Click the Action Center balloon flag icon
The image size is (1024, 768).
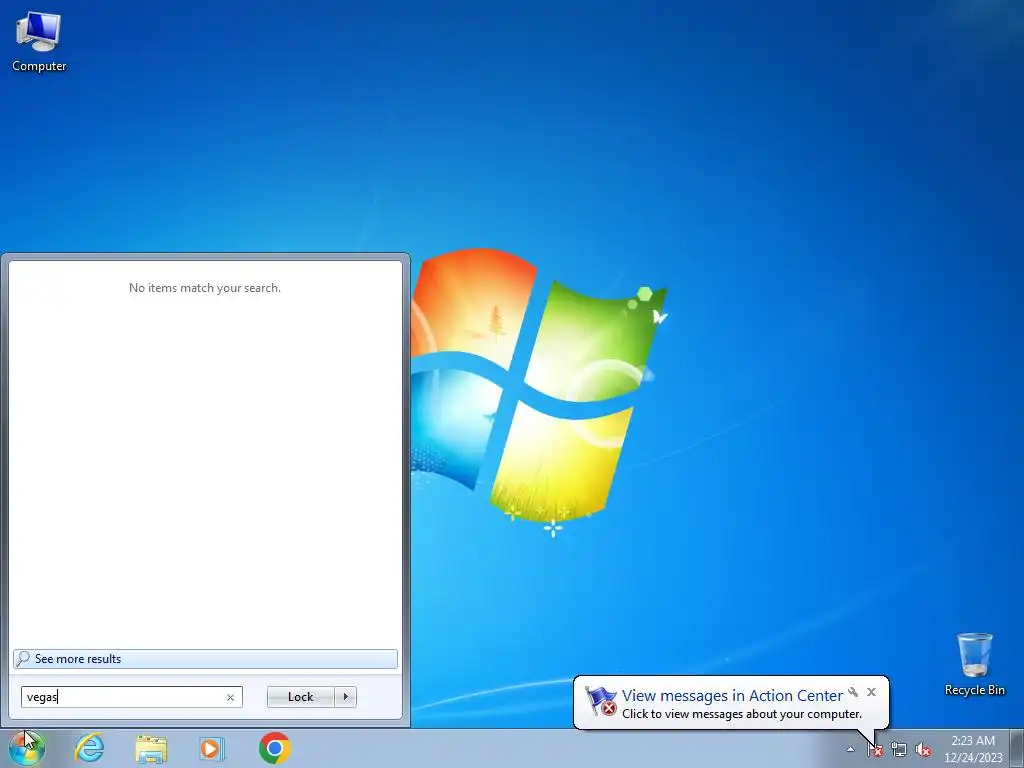pyautogui.click(x=600, y=701)
